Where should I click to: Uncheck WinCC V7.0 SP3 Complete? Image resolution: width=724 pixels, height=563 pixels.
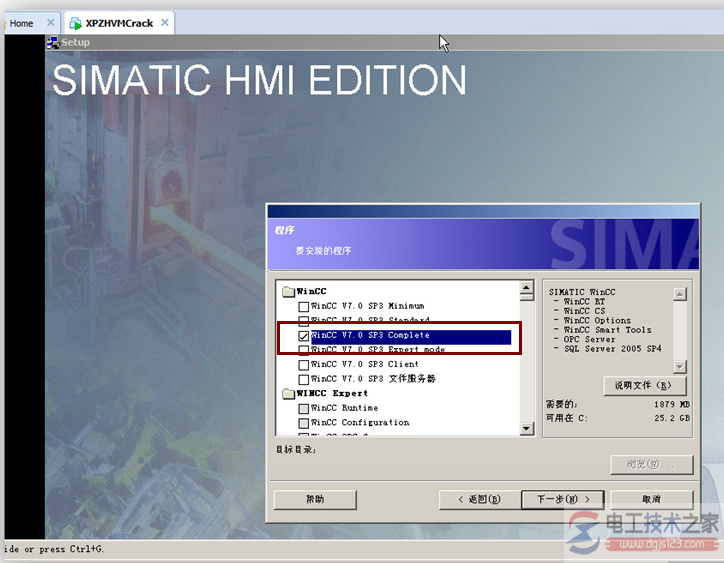tap(303, 336)
